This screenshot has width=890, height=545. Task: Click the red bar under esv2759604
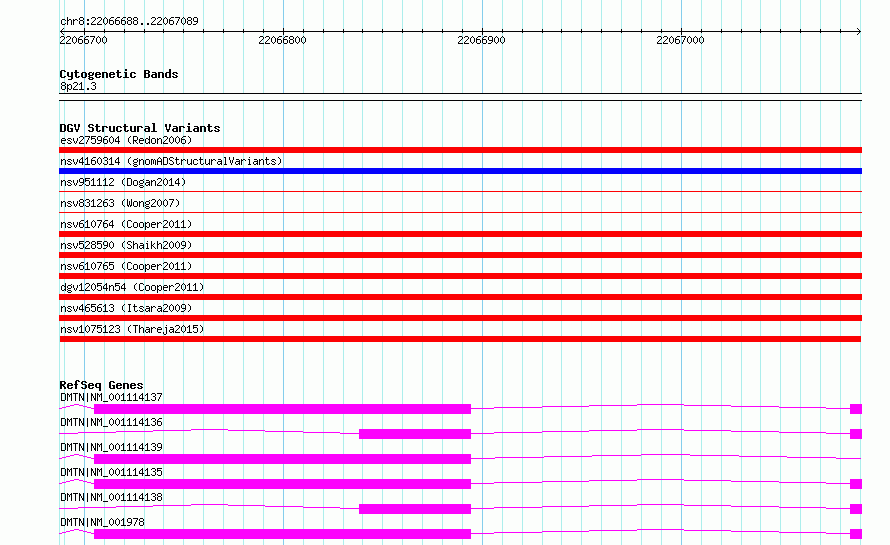pos(460,150)
